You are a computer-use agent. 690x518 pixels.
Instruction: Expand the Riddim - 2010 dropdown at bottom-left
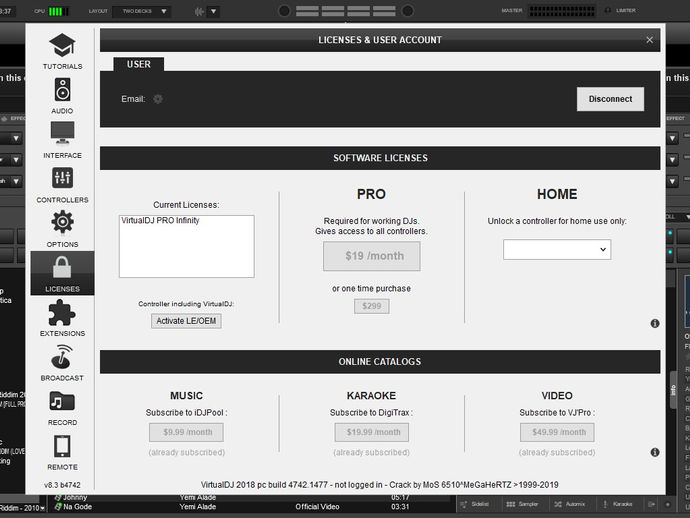[42, 509]
